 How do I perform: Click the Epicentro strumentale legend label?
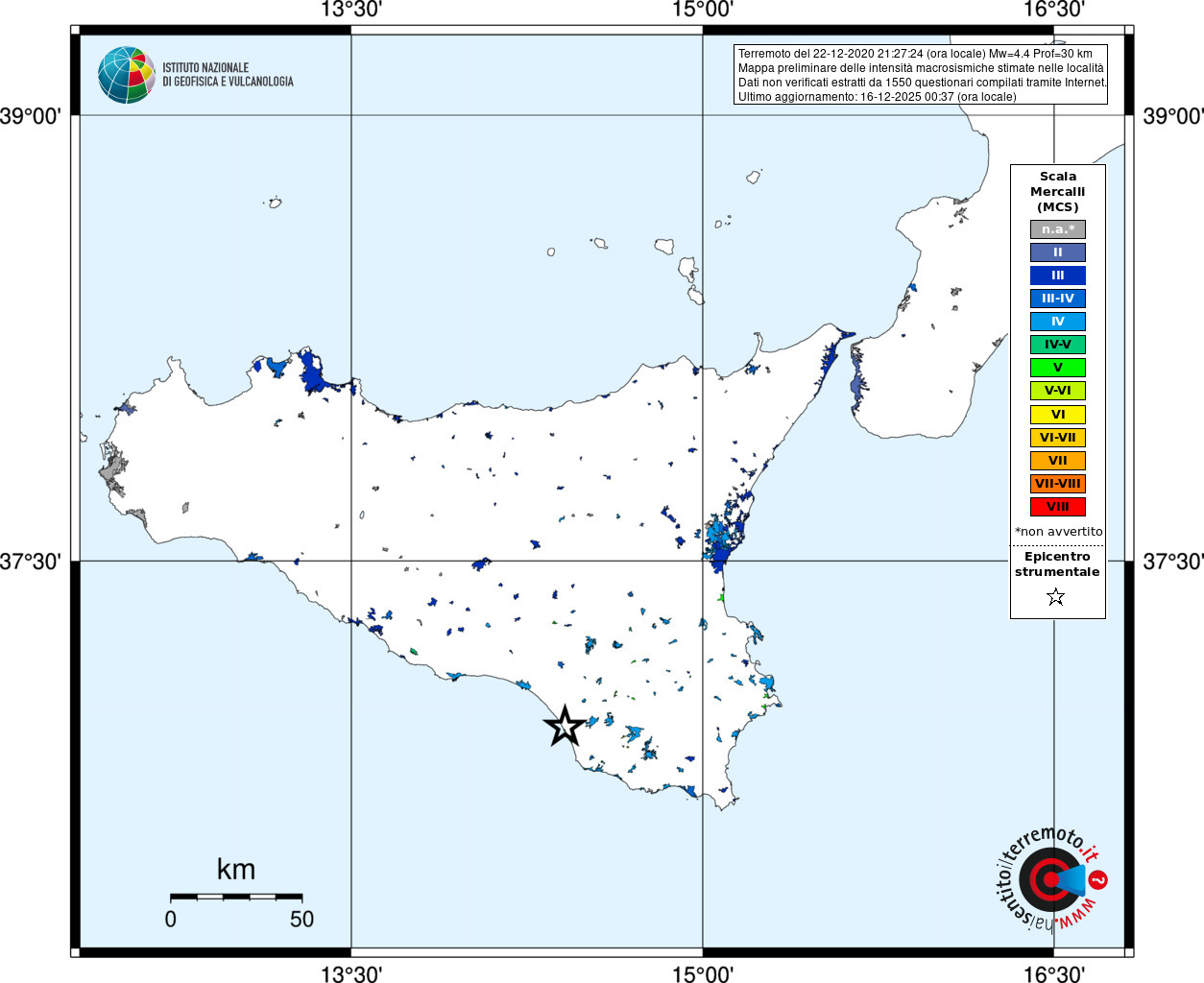click(1057, 564)
